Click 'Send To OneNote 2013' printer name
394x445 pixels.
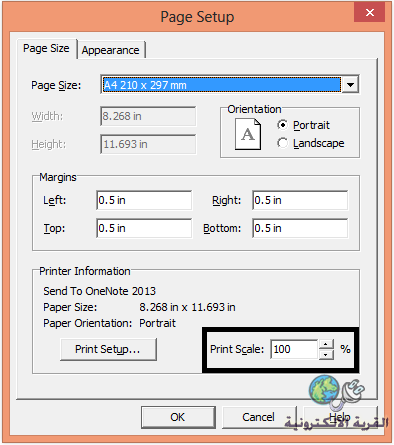[99, 291]
